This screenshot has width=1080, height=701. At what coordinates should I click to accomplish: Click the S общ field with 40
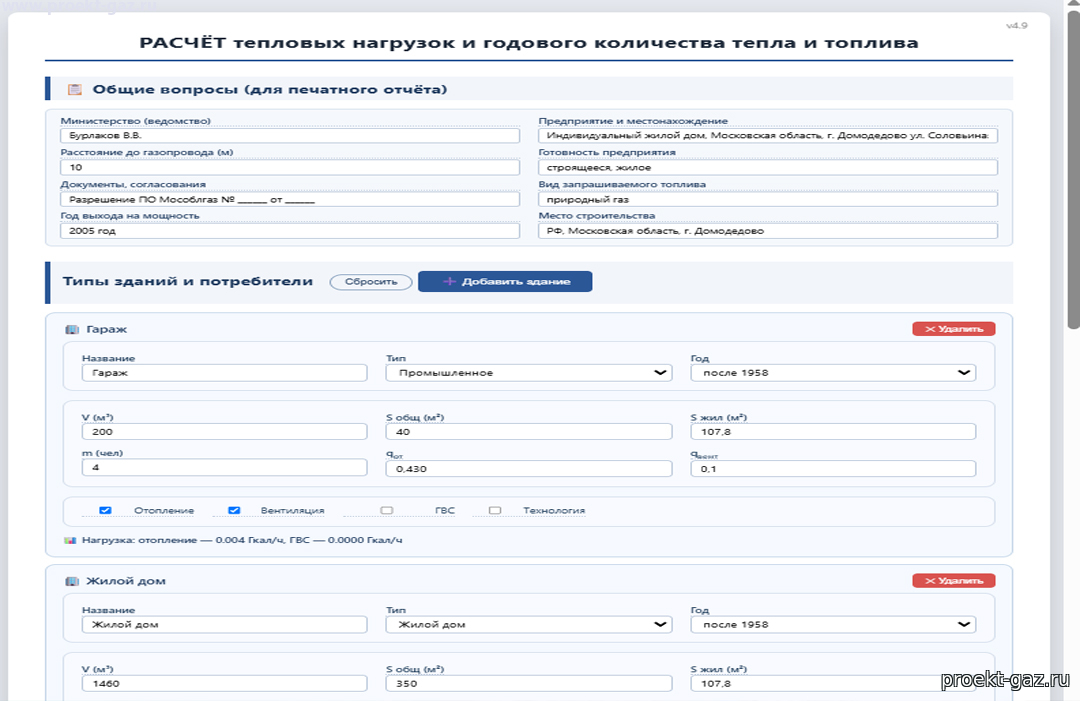tap(528, 432)
